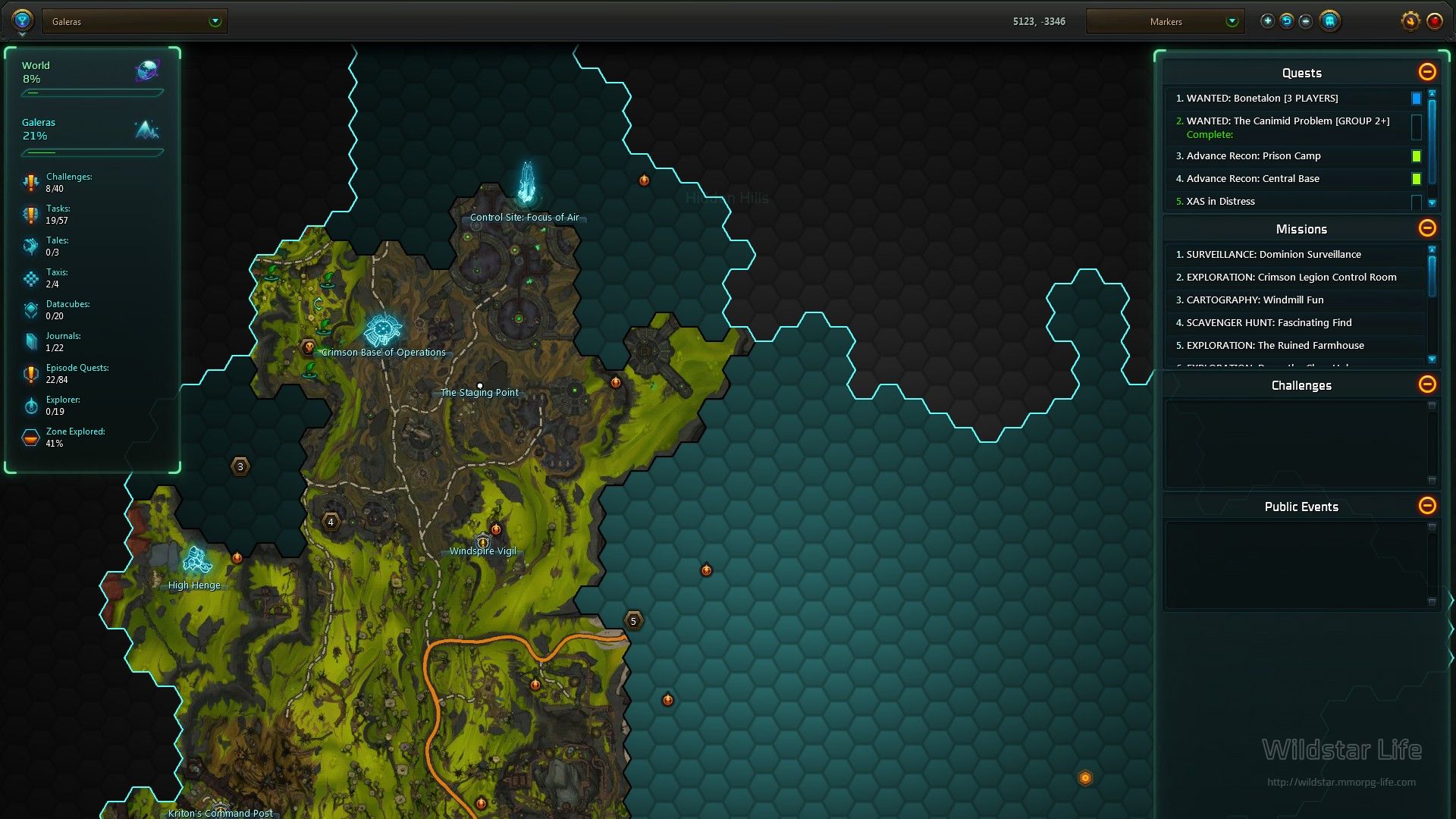The image size is (1456, 819).
Task: Click The Staging Point map label
Action: click(x=479, y=393)
